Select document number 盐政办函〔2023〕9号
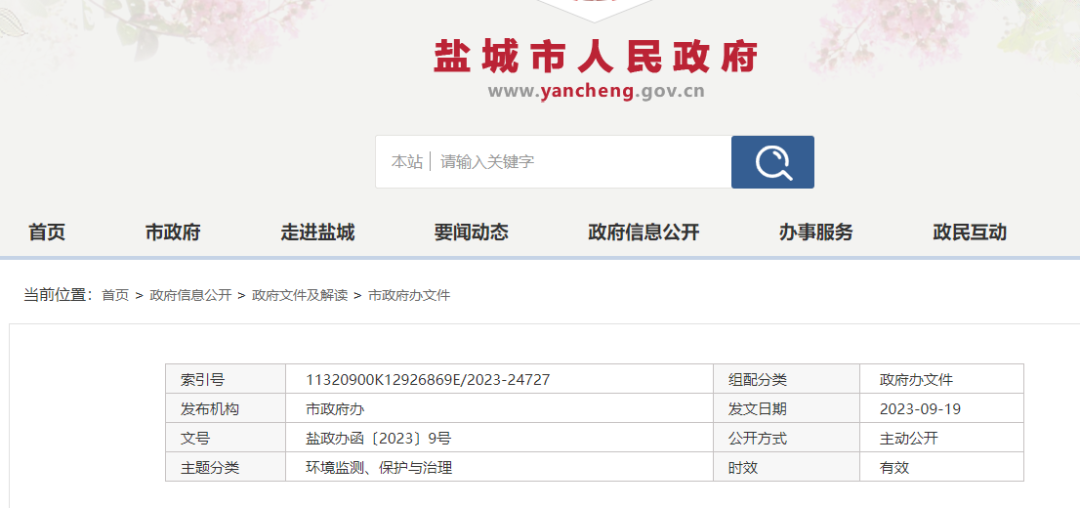The image size is (1080, 508). coord(378,438)
